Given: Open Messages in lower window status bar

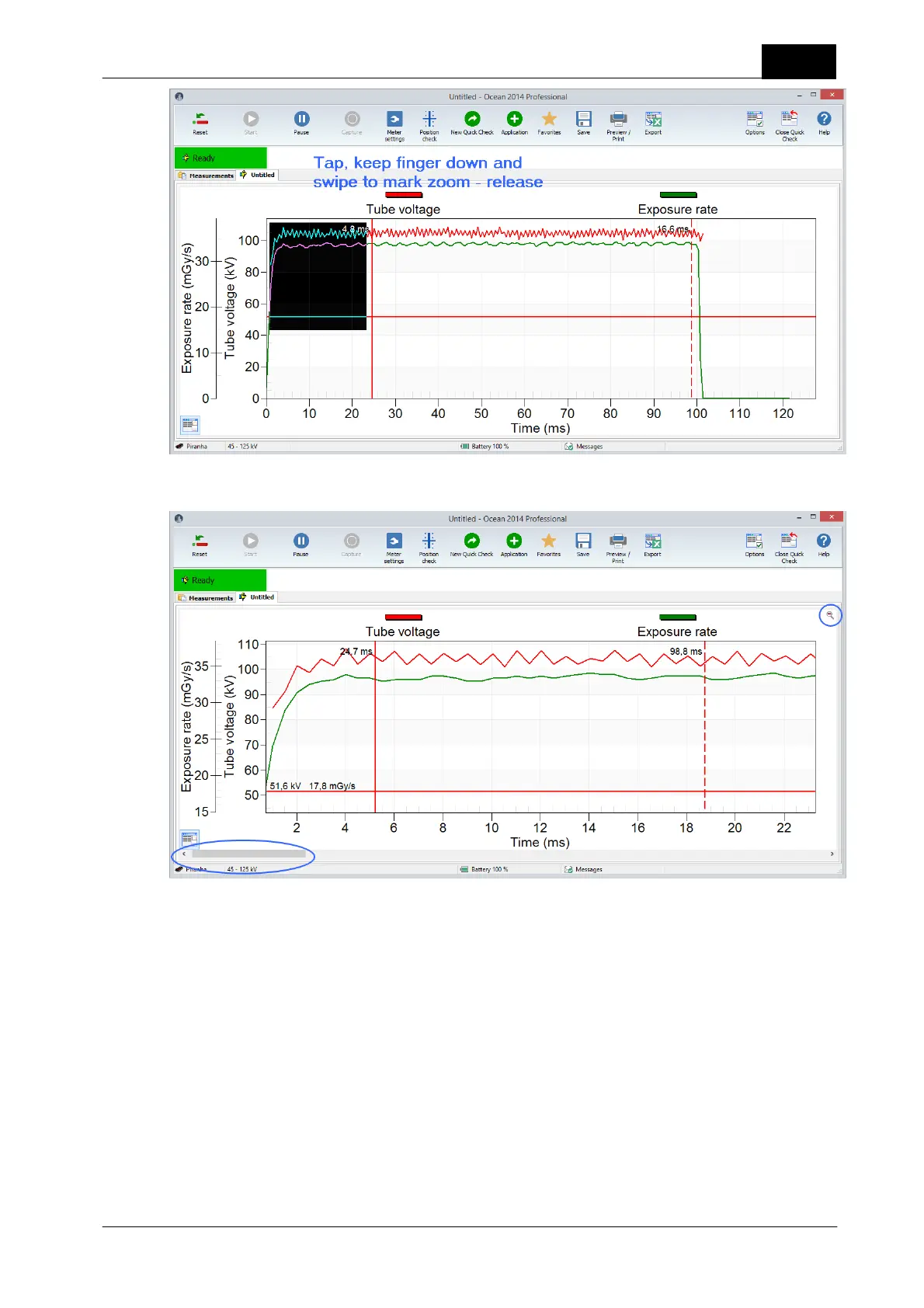Looking at the screenshot, I should (583, 869).
